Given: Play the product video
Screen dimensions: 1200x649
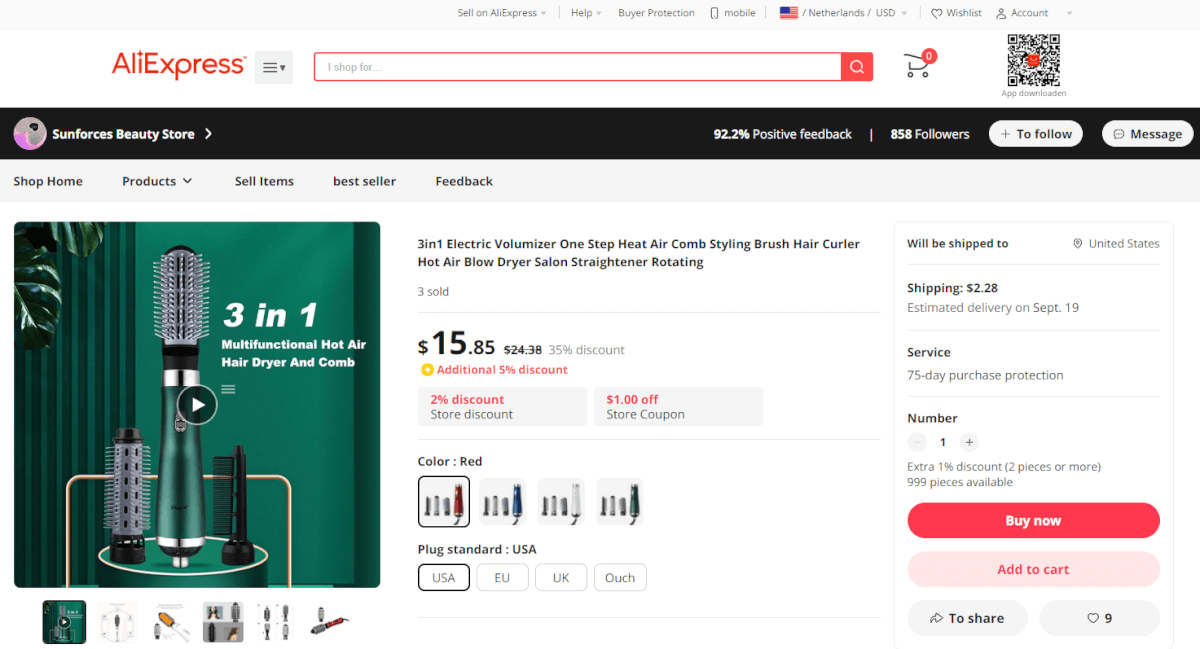Looking at the screenshot, I should click(x=197, y=404).
